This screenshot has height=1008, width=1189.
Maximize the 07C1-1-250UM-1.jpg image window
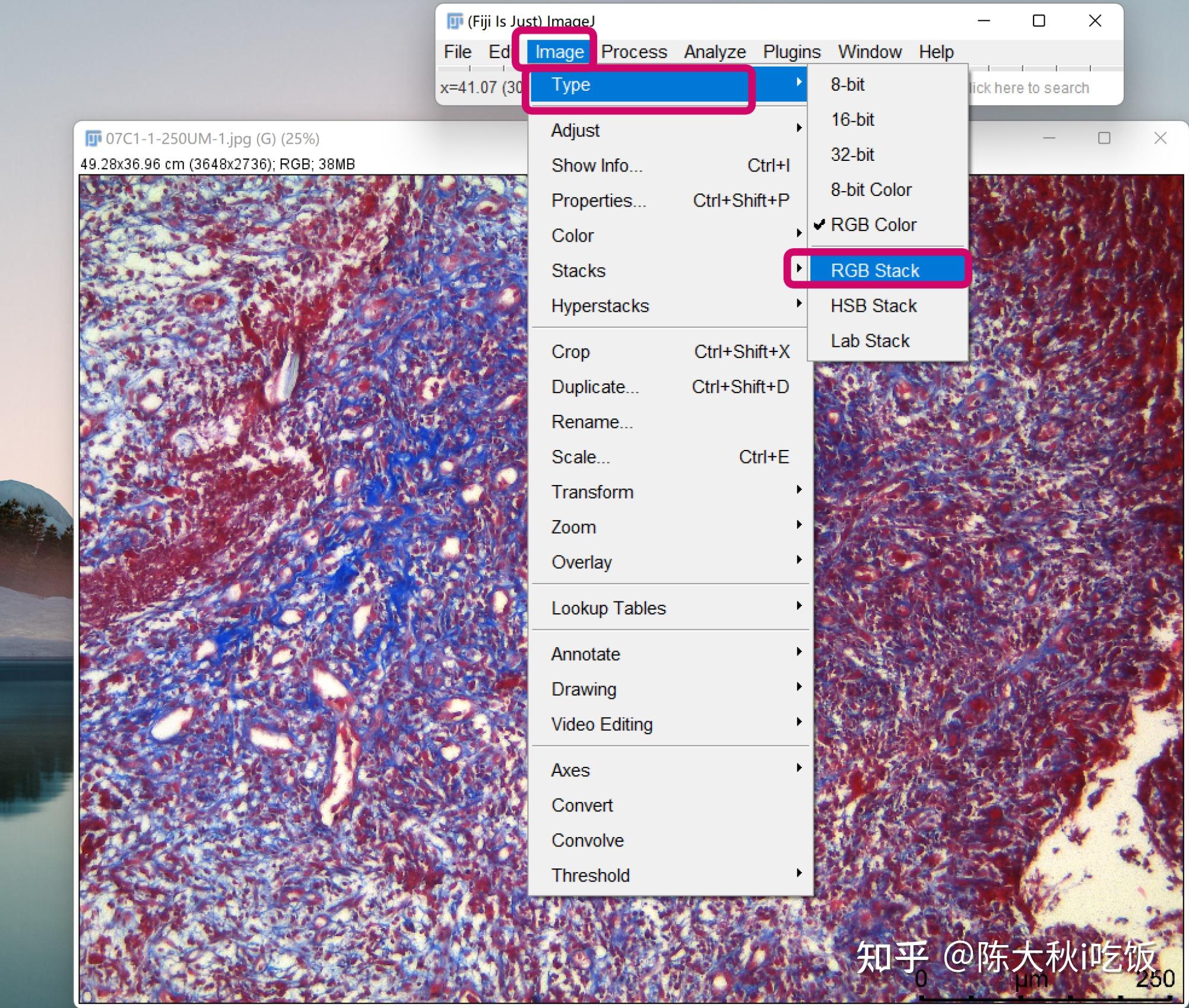click(x=1104, y=138)
